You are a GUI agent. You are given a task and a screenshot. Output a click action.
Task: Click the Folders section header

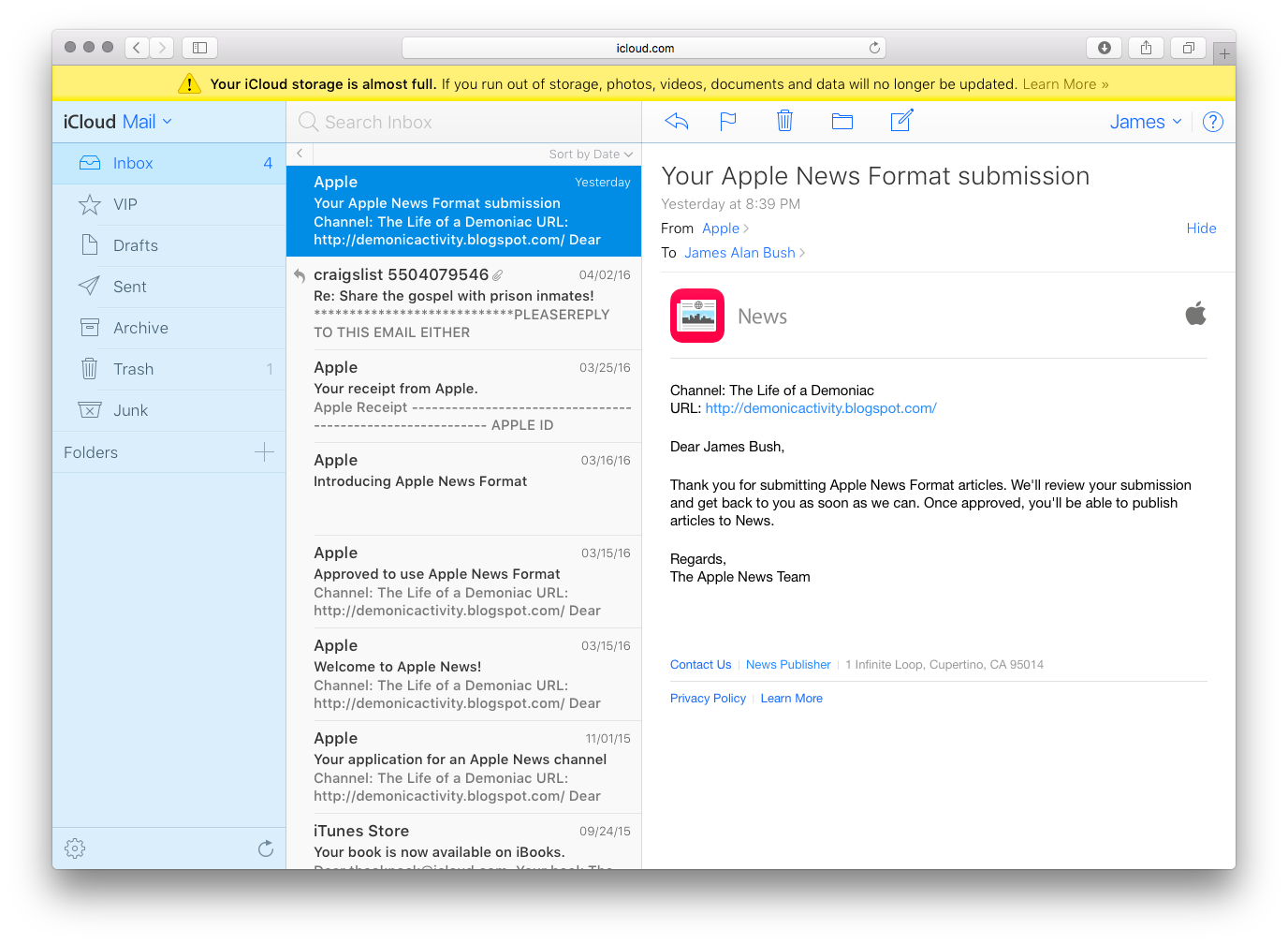point(91,452)
